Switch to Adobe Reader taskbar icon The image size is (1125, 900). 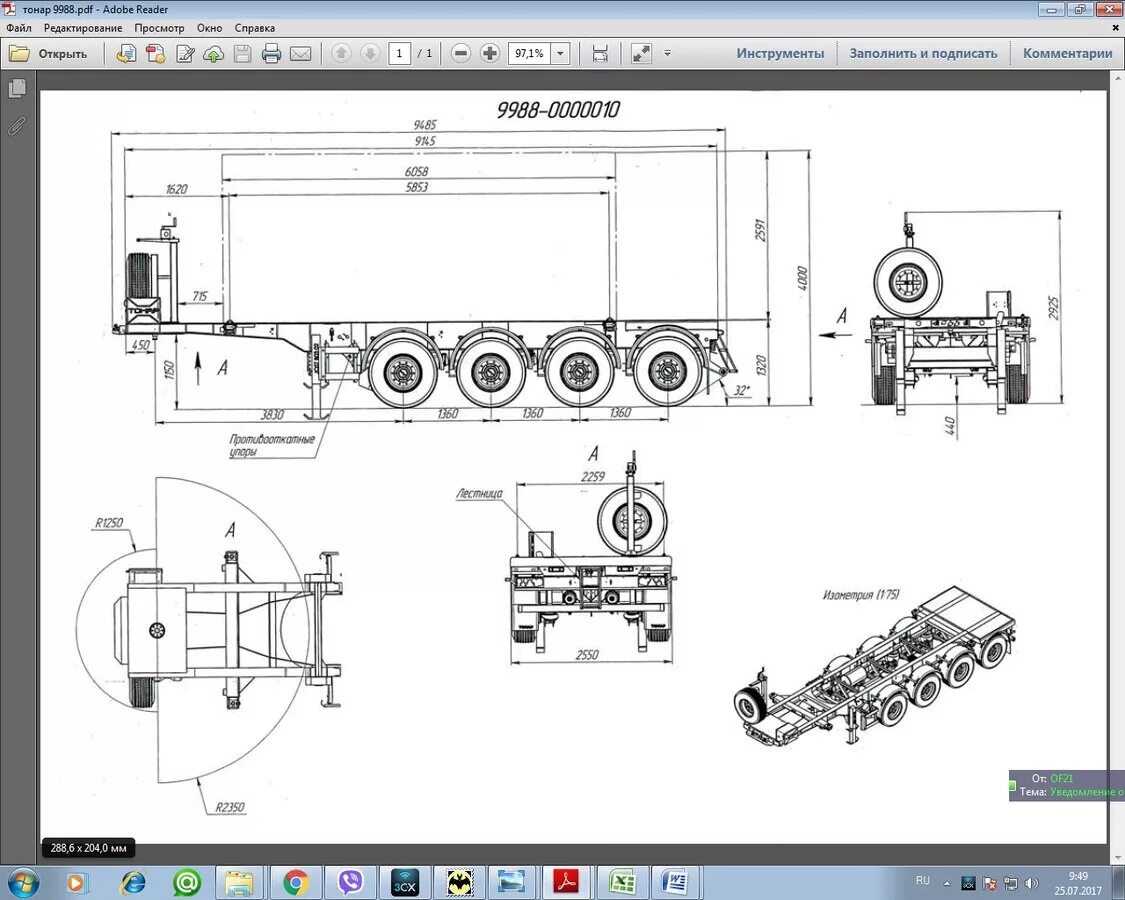pos(568,882)
